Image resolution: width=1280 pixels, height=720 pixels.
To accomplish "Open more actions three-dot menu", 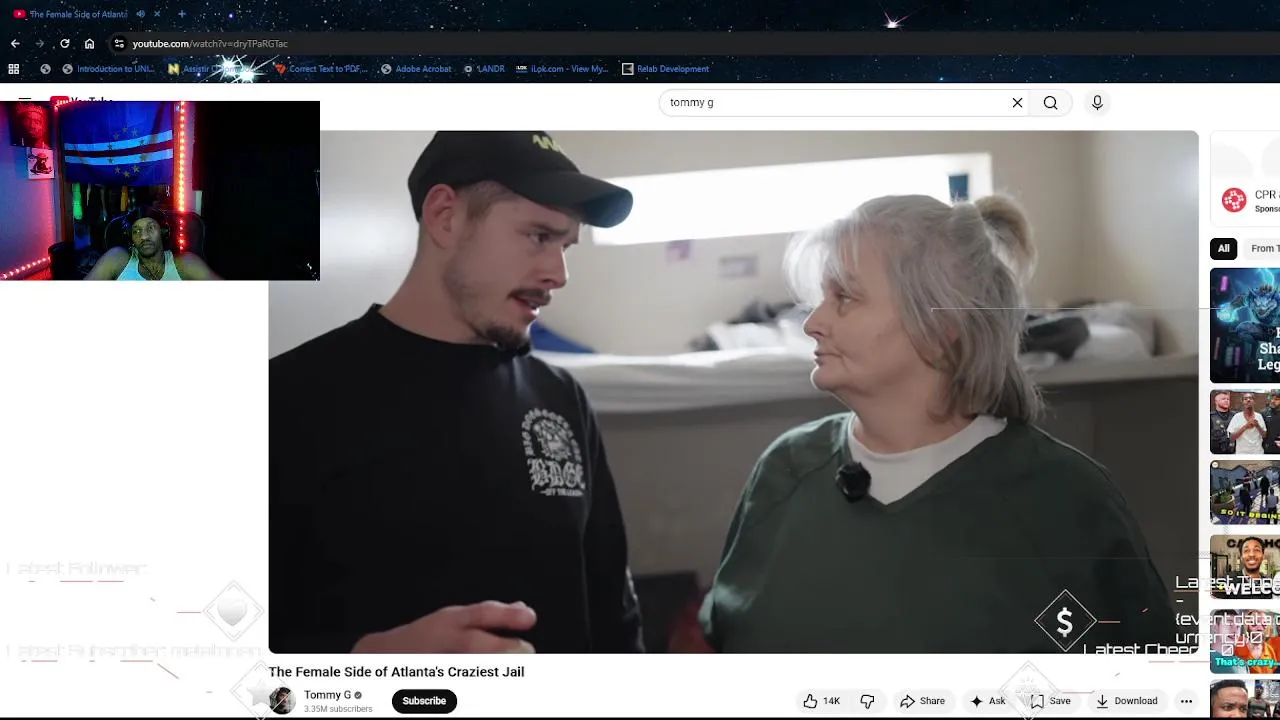I will (1186, 701).
